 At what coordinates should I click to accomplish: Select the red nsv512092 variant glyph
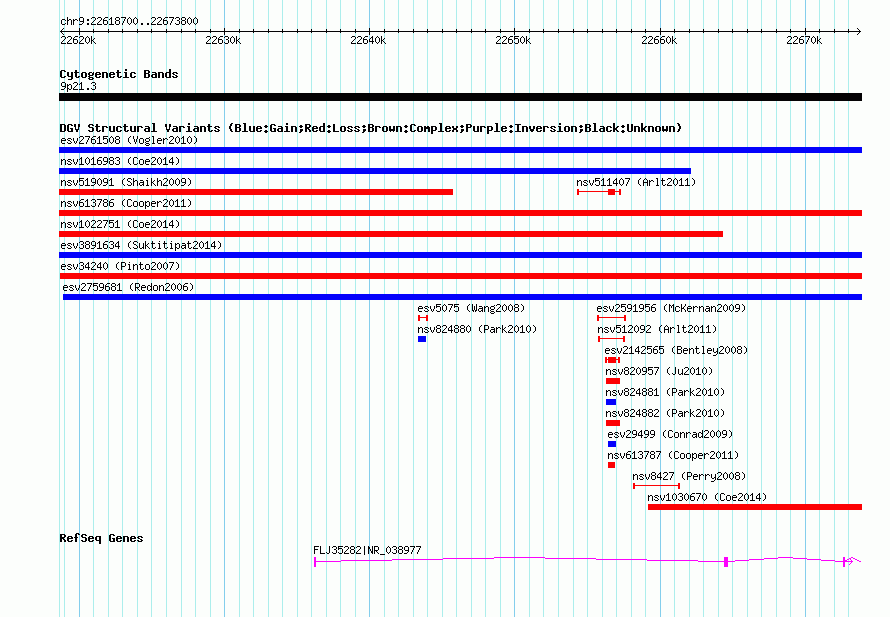click(x=611, y=339)
